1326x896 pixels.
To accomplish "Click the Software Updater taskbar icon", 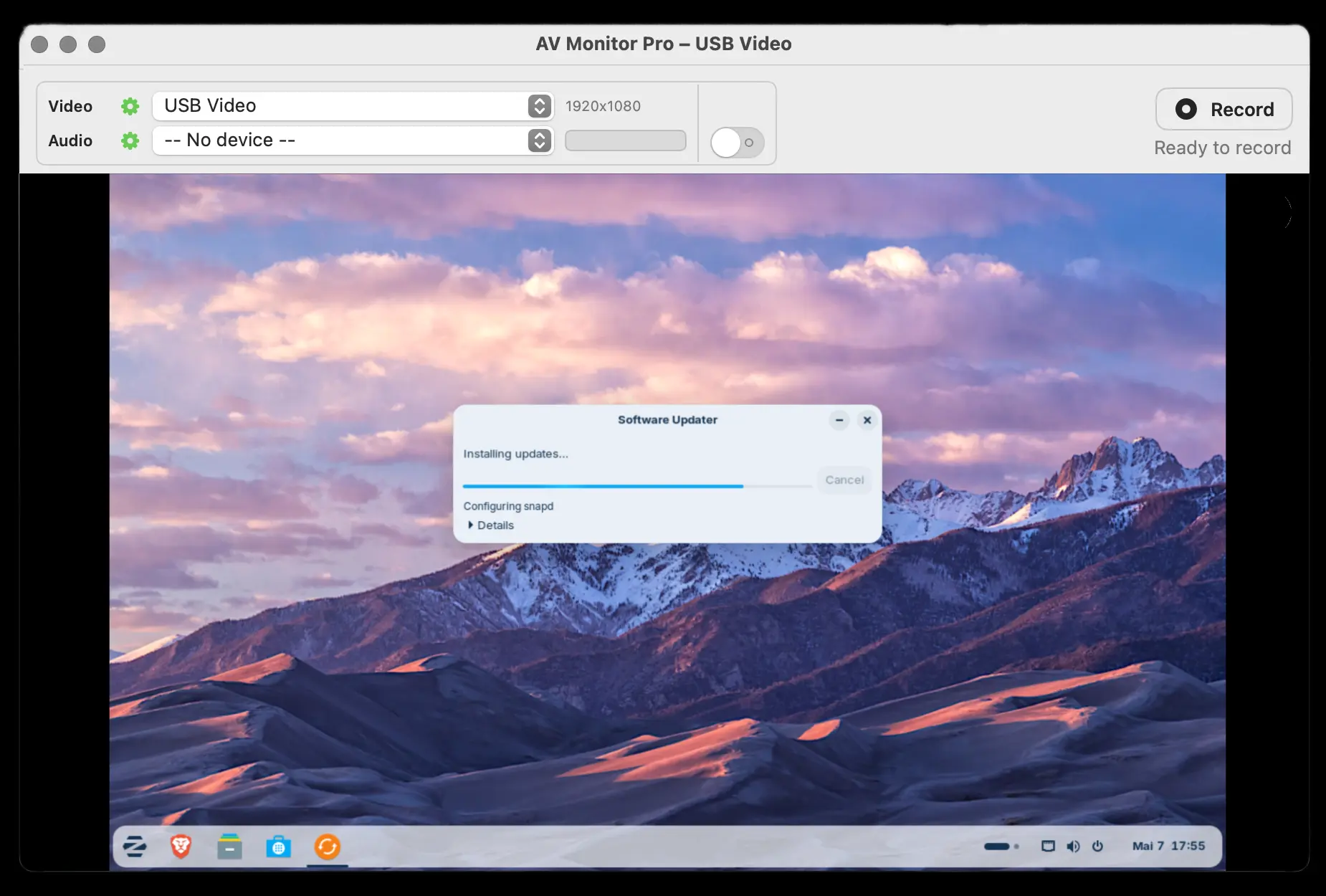I will click(x=327, y=847).
